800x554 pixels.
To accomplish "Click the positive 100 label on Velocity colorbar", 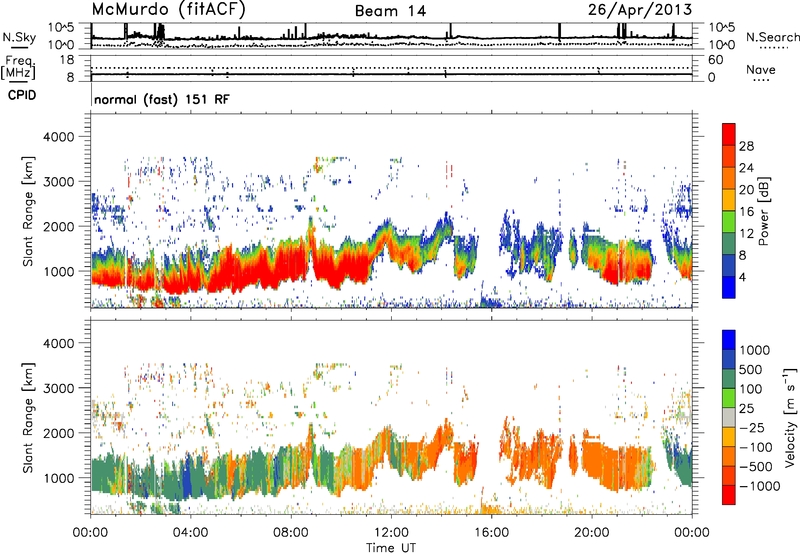I will click(751, 389).
